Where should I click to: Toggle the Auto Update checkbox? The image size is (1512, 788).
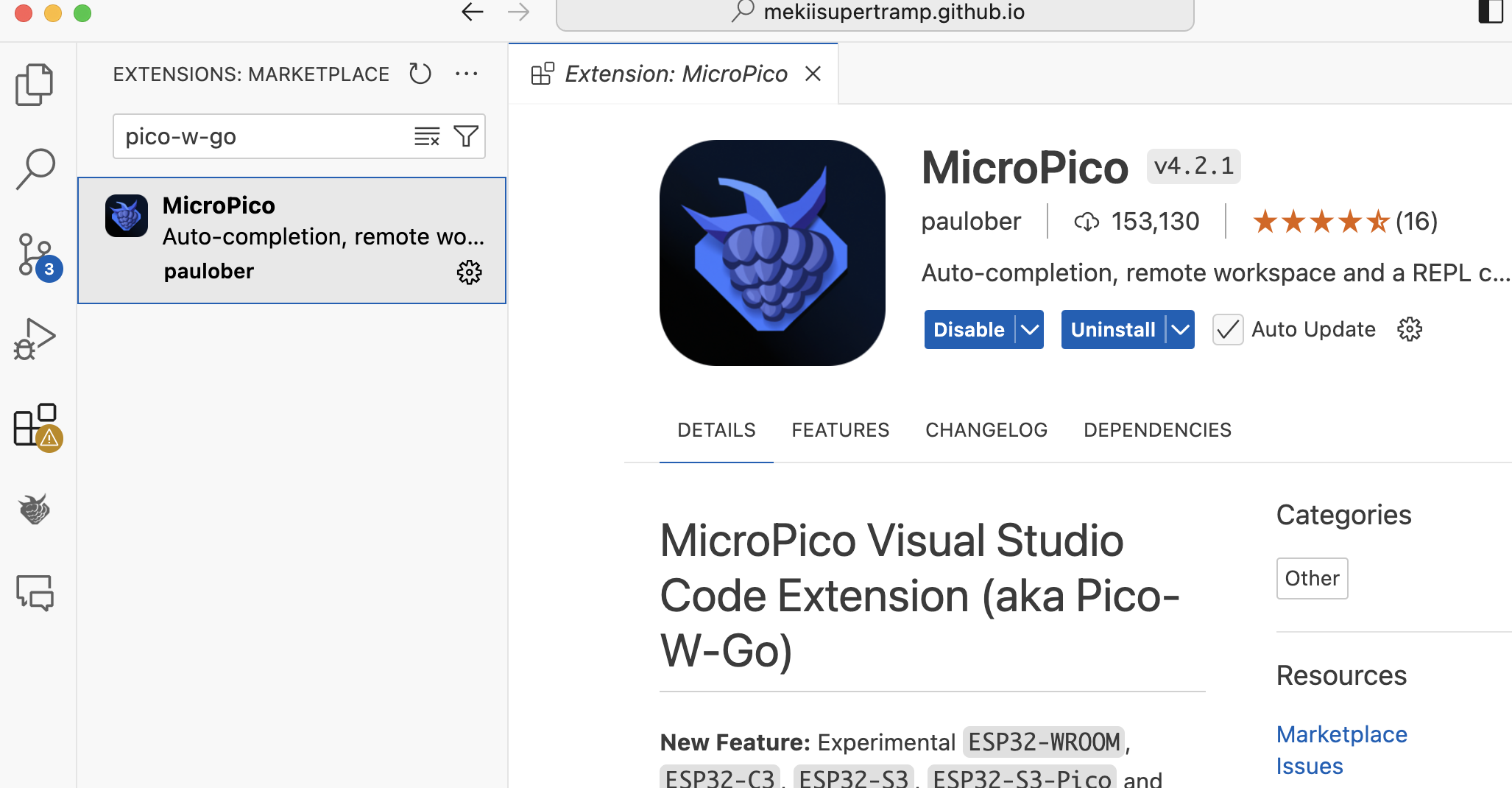click(1228, 329)
